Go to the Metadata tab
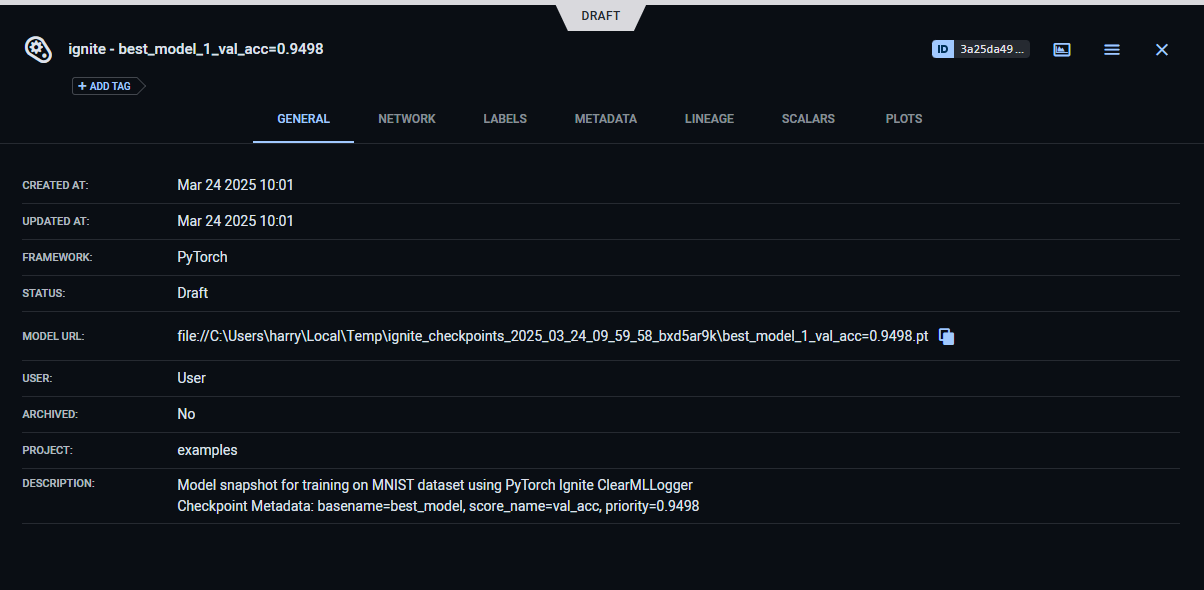 click(x=605, y=119)
